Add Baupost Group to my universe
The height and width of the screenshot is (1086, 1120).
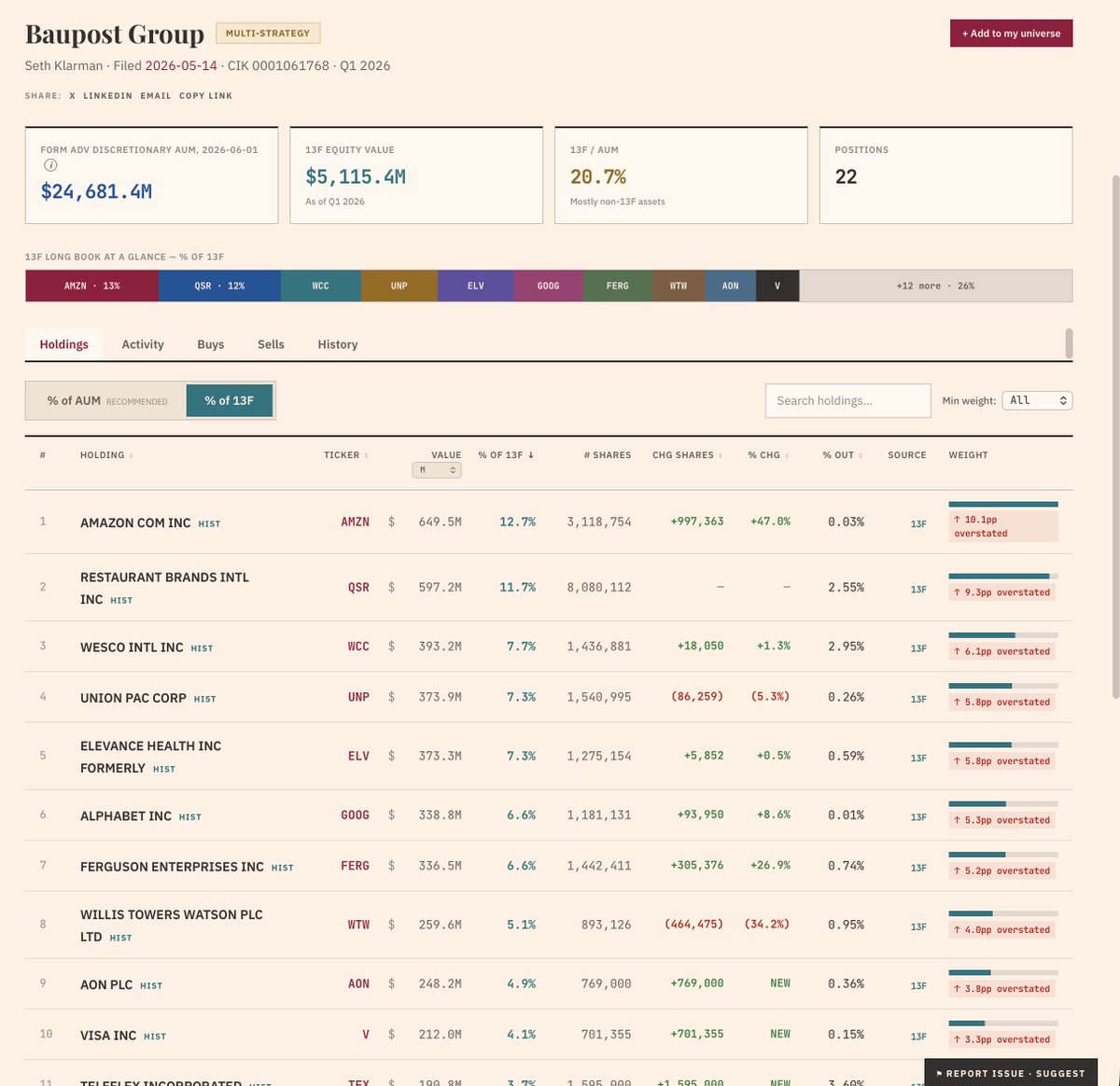1012,34
